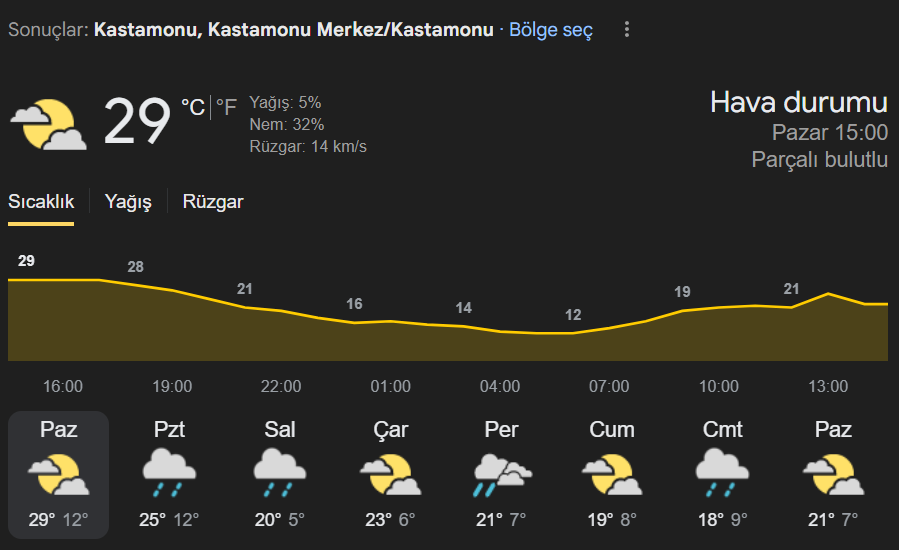Screen dimensions: 899x550
Task: Select Cmt rain cloud forecast icon
Action: click(x=722, y=473)
